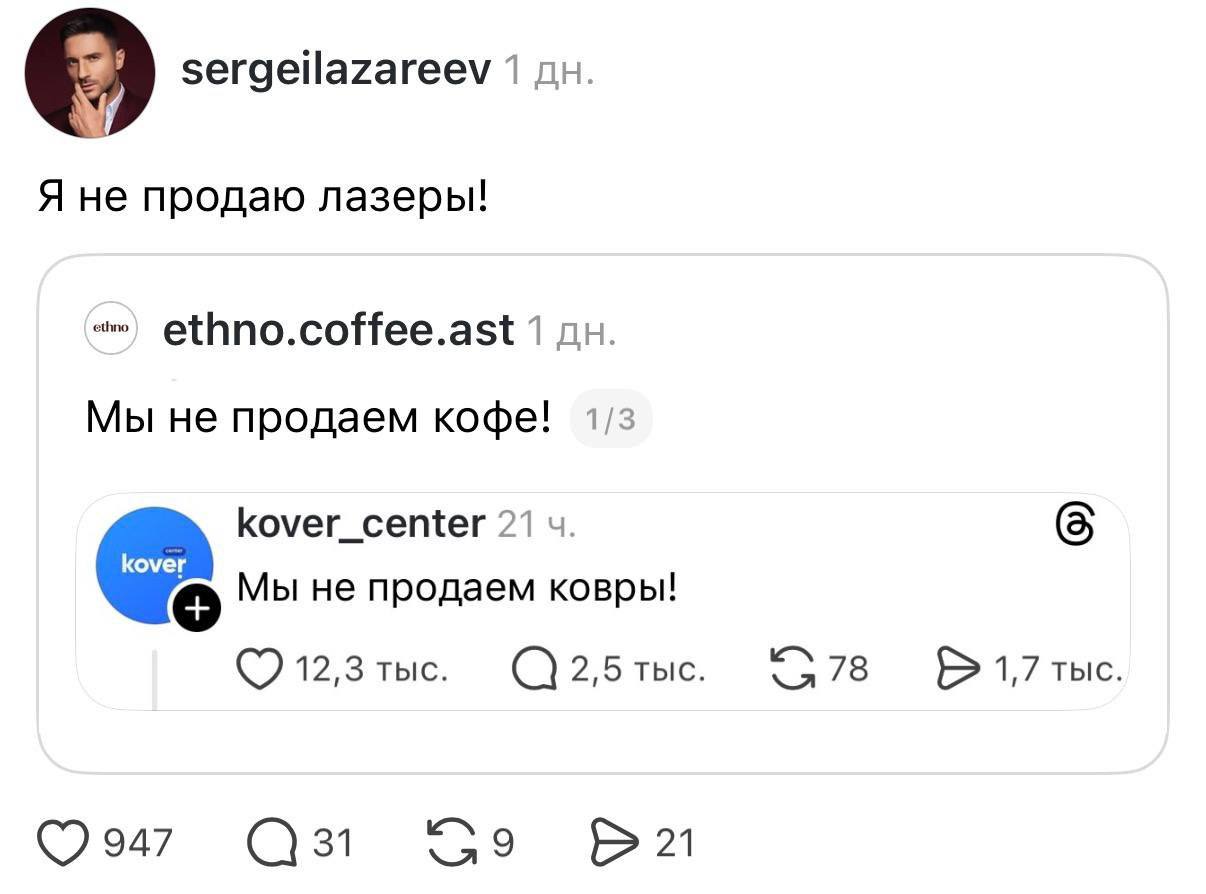Like sergeilazareev's post with the heart icon

click(x=64, y=843)
